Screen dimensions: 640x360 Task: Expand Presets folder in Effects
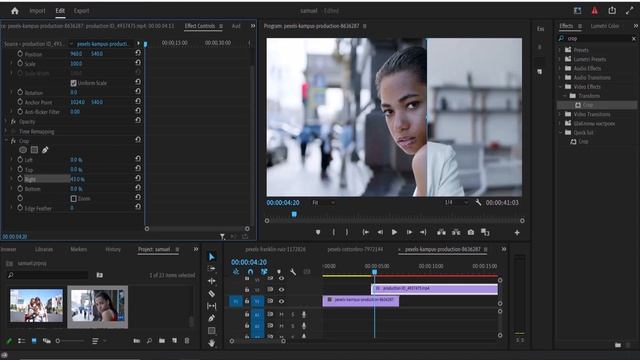pyautogui.click(x=560, y=50)
